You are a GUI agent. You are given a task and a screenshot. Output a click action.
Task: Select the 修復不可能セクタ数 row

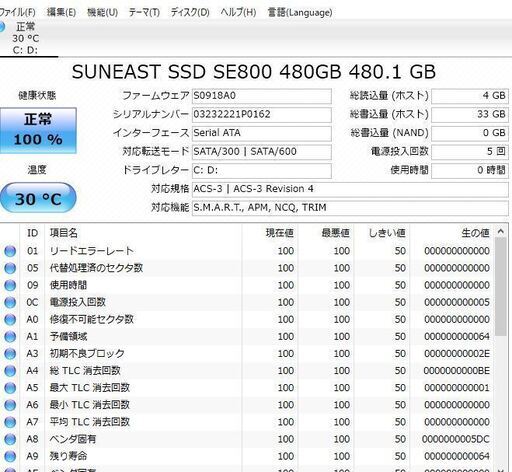[x=247, y=319]
